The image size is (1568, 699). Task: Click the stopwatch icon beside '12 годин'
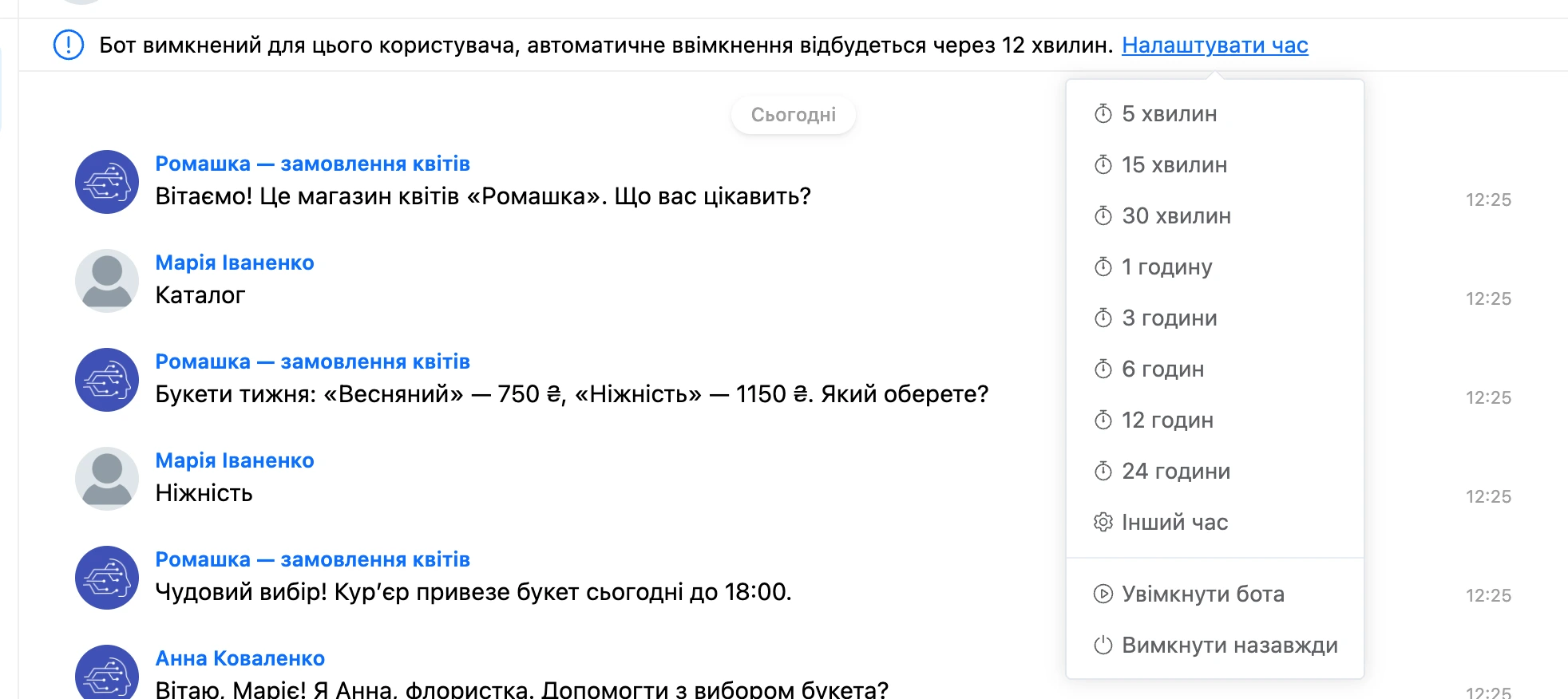(x=1103, y=421)
